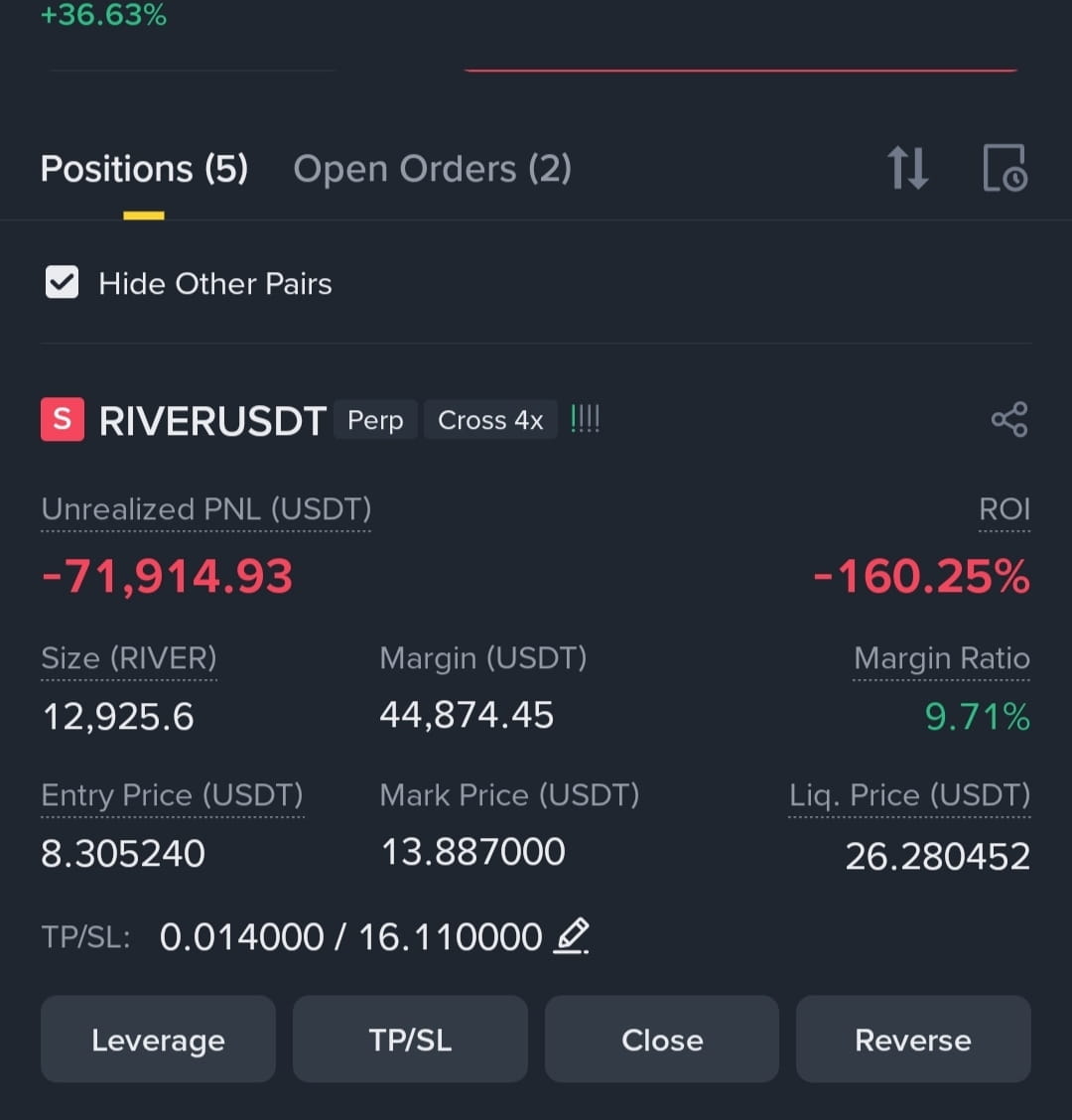The height and width of the screenshot is (1120, 1072).
Task: Open the Perp contract type selector
Action: pyautogui.click(x=375, y=419)
